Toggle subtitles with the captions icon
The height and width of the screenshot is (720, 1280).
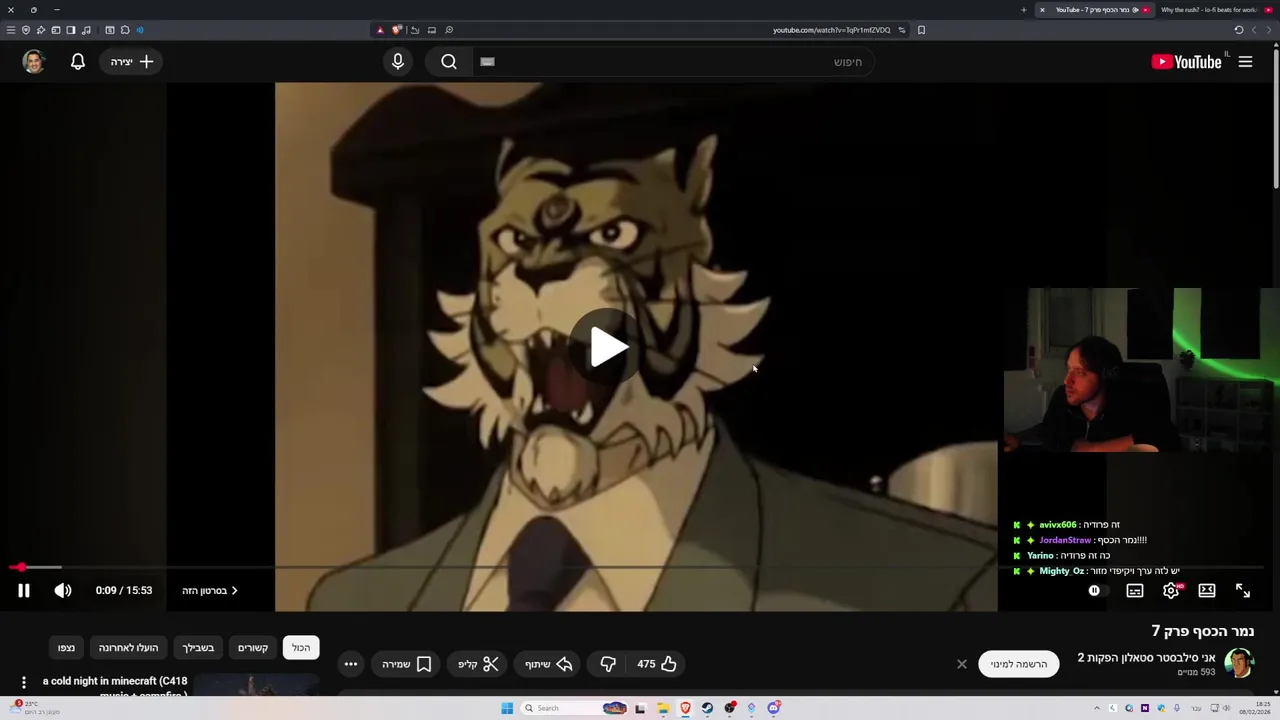point(1135,591)
